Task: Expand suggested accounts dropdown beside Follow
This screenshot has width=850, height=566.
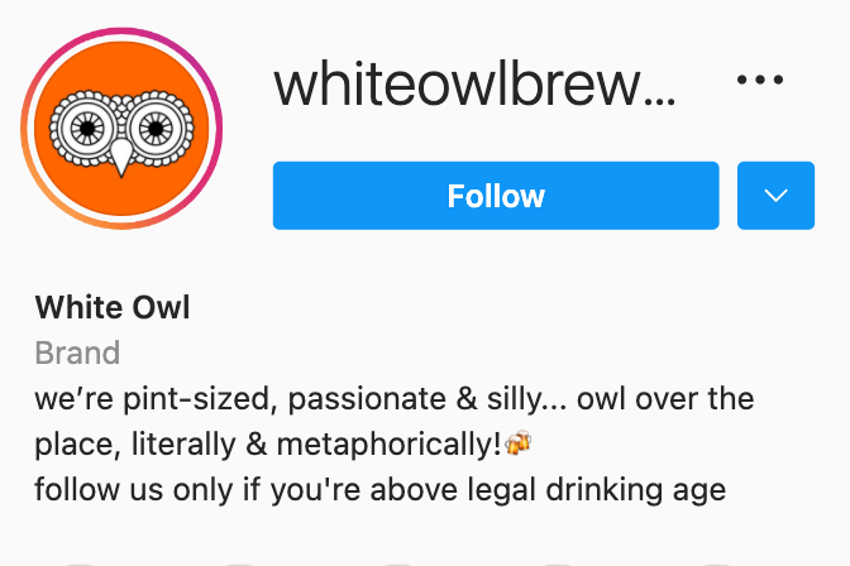Action: [776, 196]
